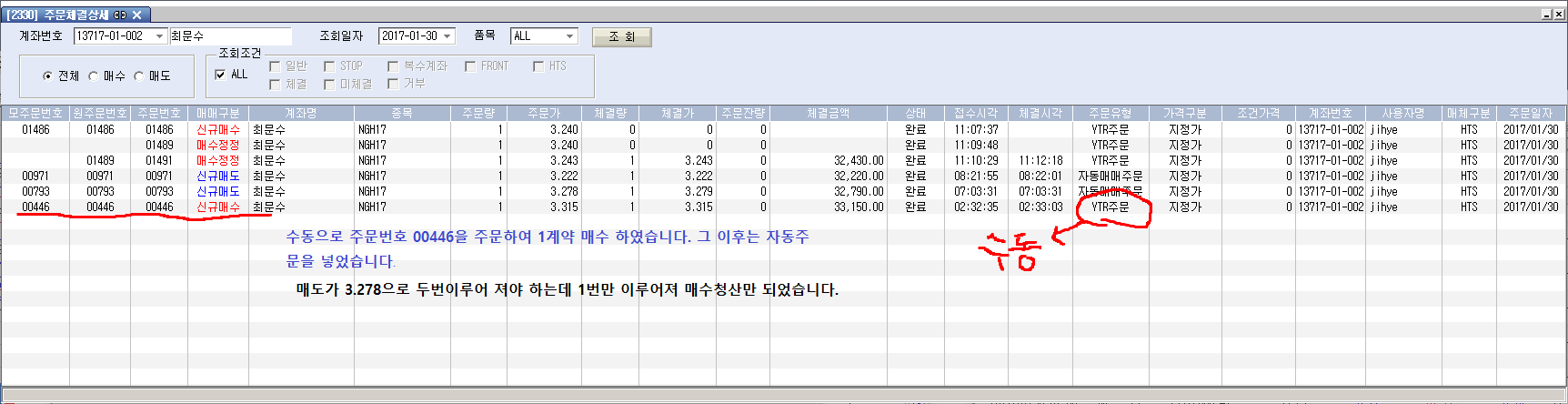Uncheck the ALL checkbox in 조회조건
Screen dimensions: 1568x404
click(x=220, y=75)
